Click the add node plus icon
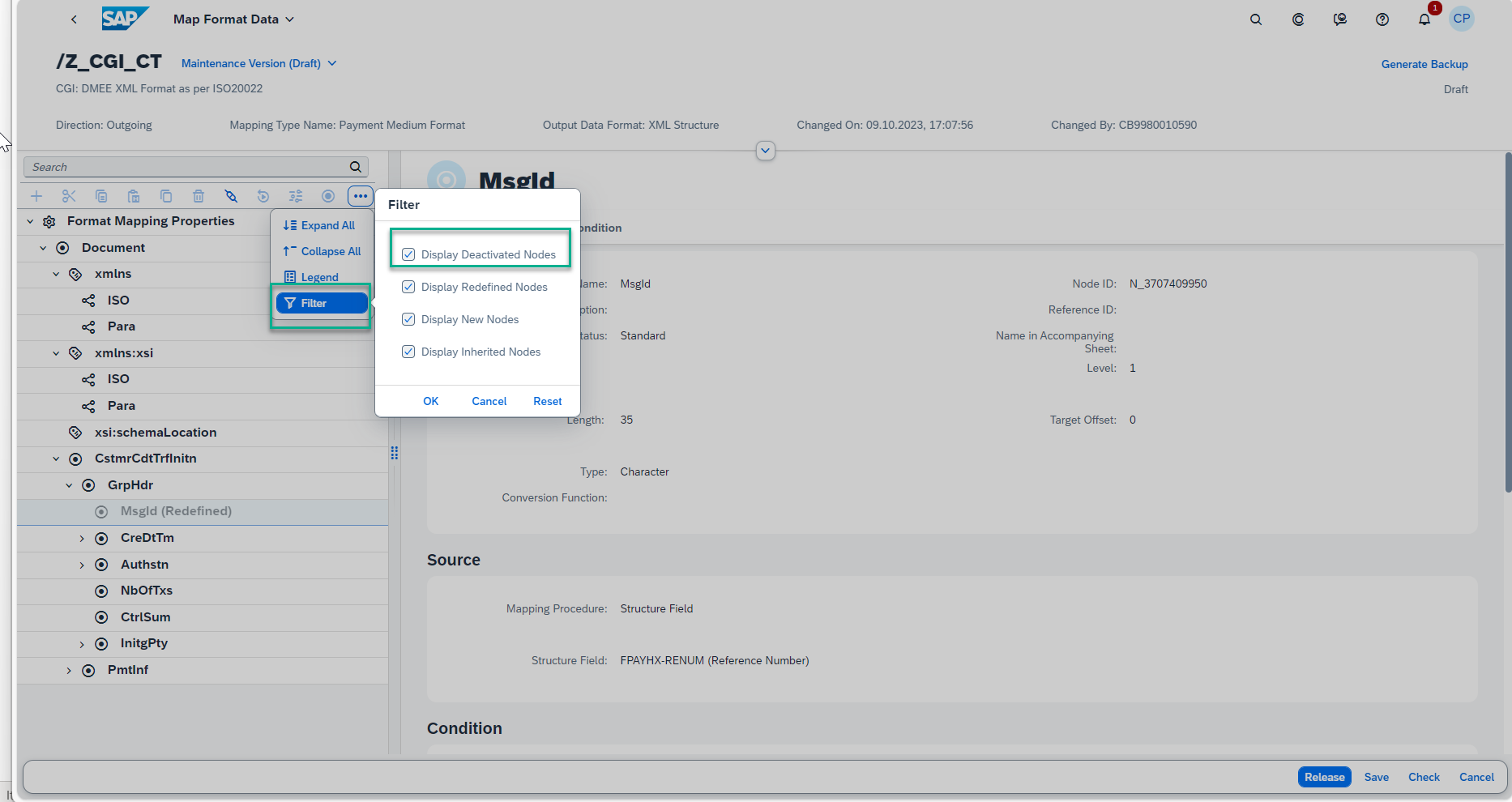The height and width of the screenshot is (802, 1512). tap(36, 196)
